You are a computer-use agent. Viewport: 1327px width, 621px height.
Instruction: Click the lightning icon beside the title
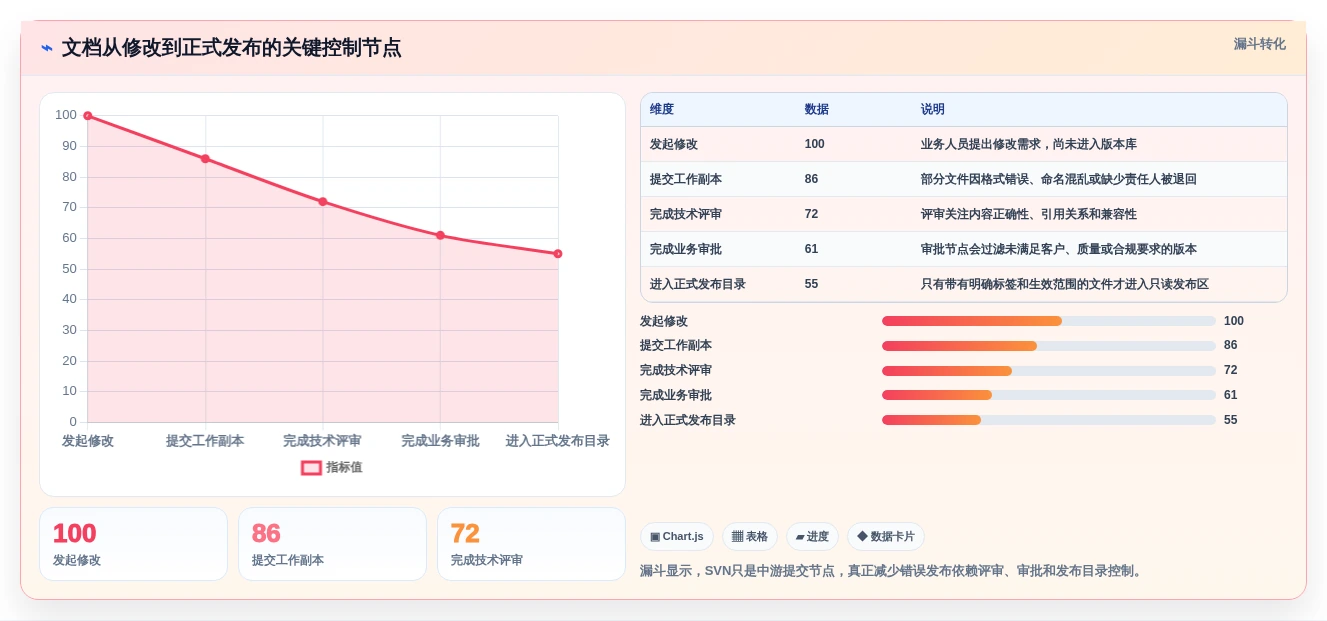(x=47, y=48)
